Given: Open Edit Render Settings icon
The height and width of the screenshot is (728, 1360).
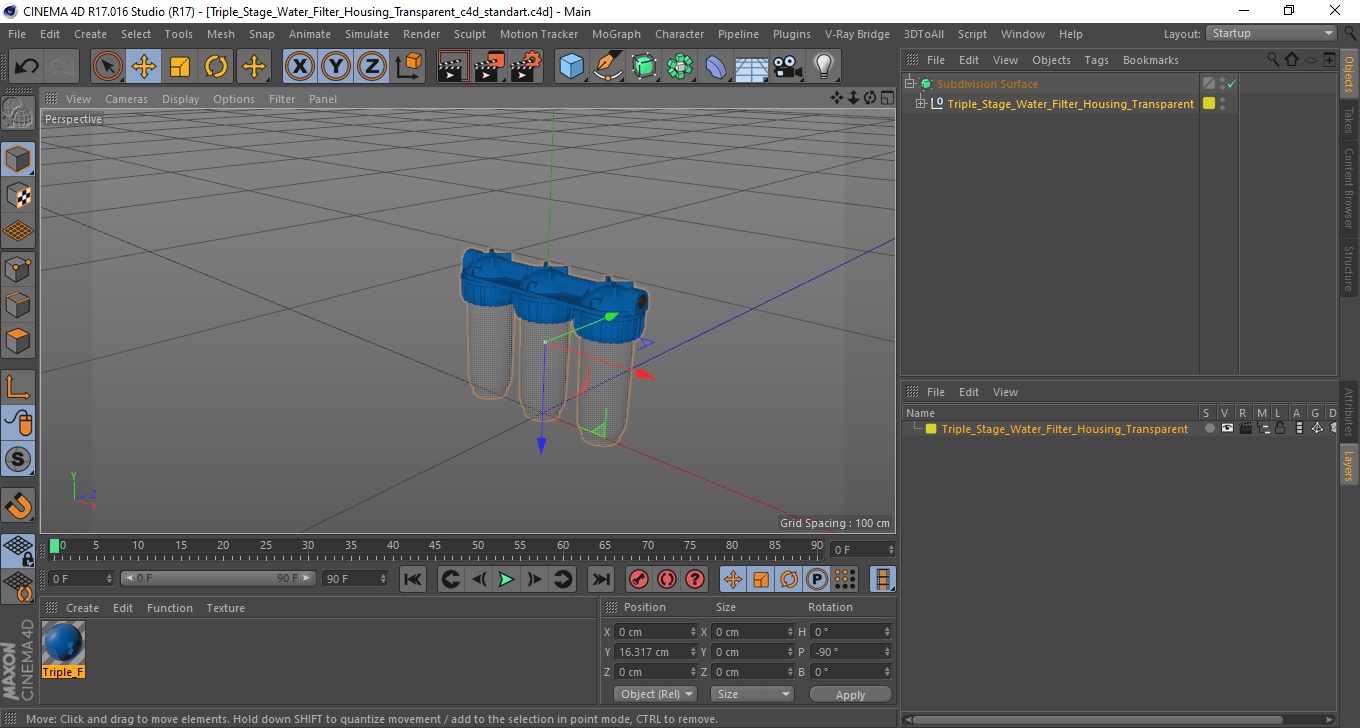Looking at the screenshot, I should 526,67.
